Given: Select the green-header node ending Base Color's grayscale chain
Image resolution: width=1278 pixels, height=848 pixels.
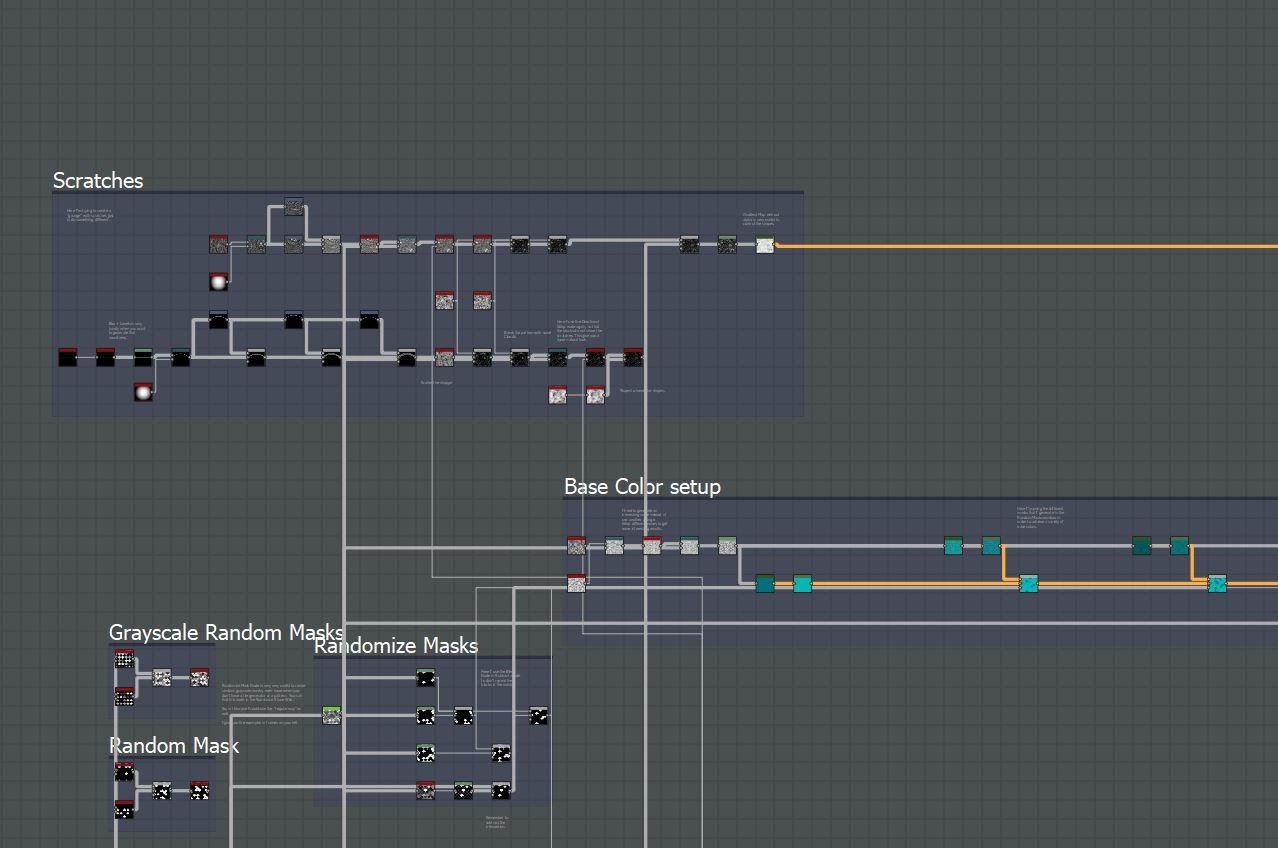Looking at the screenshot, I should tap(727, 546).
